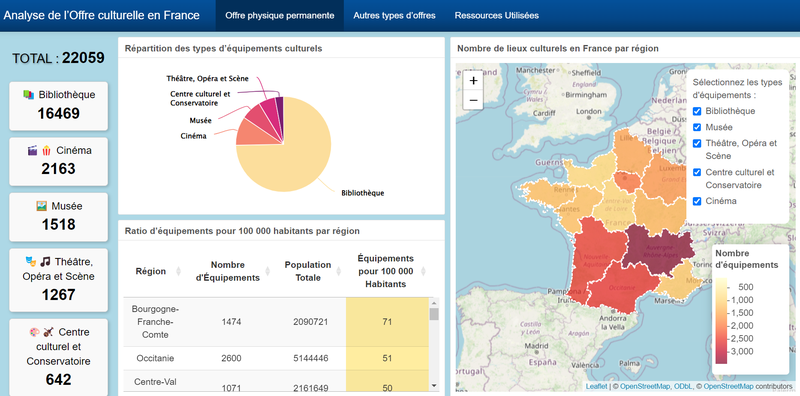Switch to Ressources Utilisées tab
This screenshot has width=800, height=396.
pos(496,15)
